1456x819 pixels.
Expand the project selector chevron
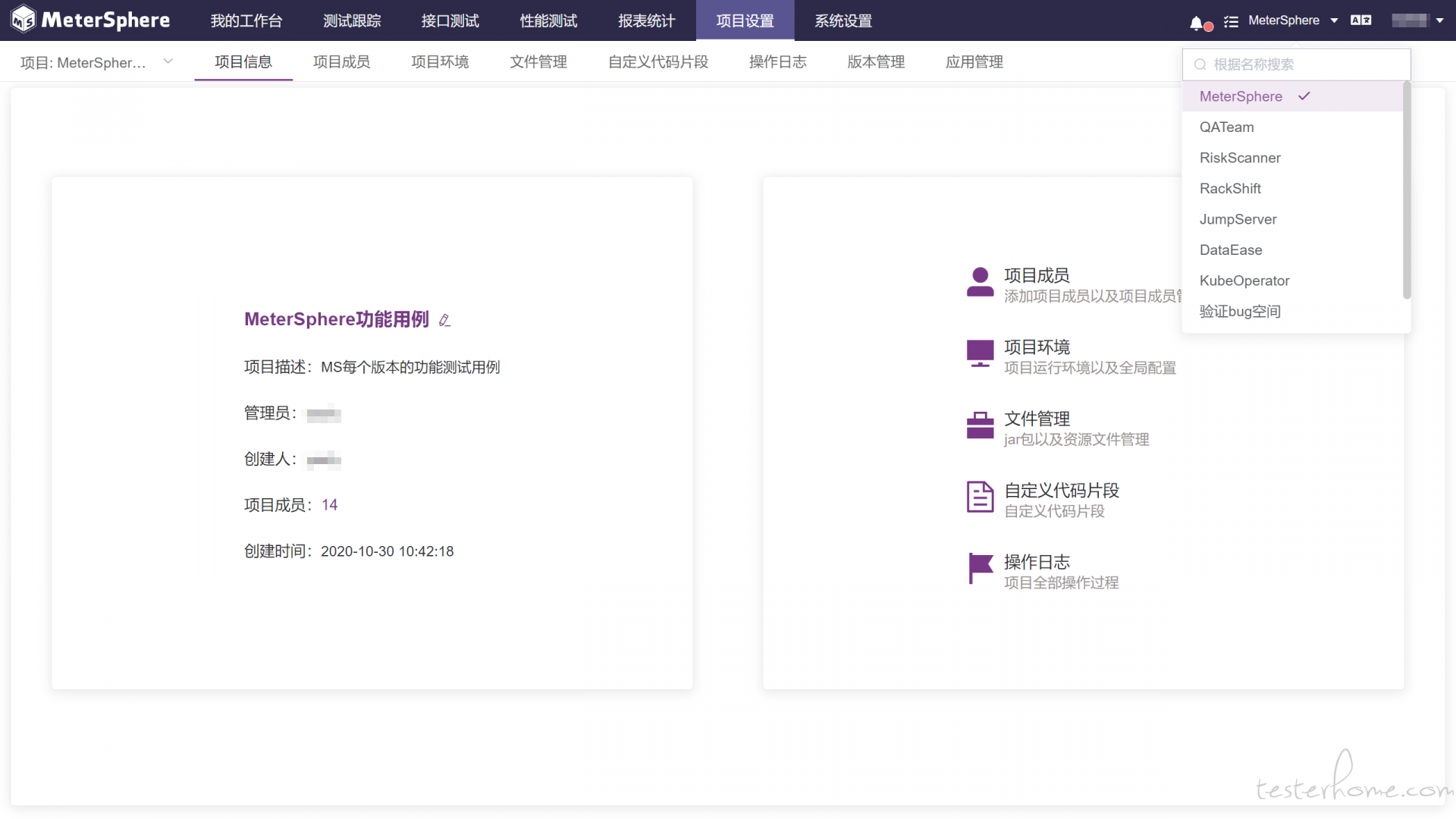pos(168,61)
